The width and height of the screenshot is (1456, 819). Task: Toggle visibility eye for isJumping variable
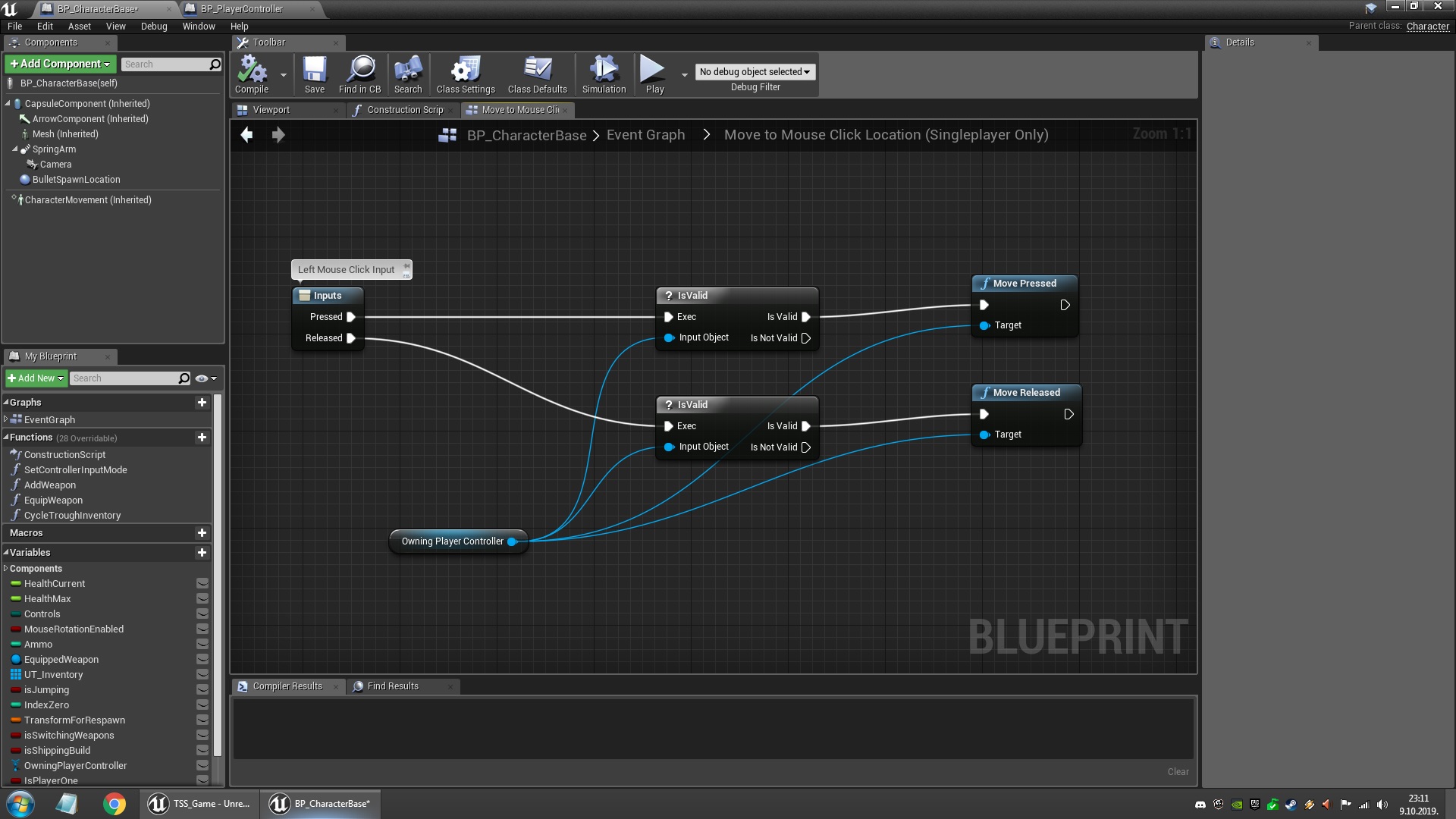(202, 690)
